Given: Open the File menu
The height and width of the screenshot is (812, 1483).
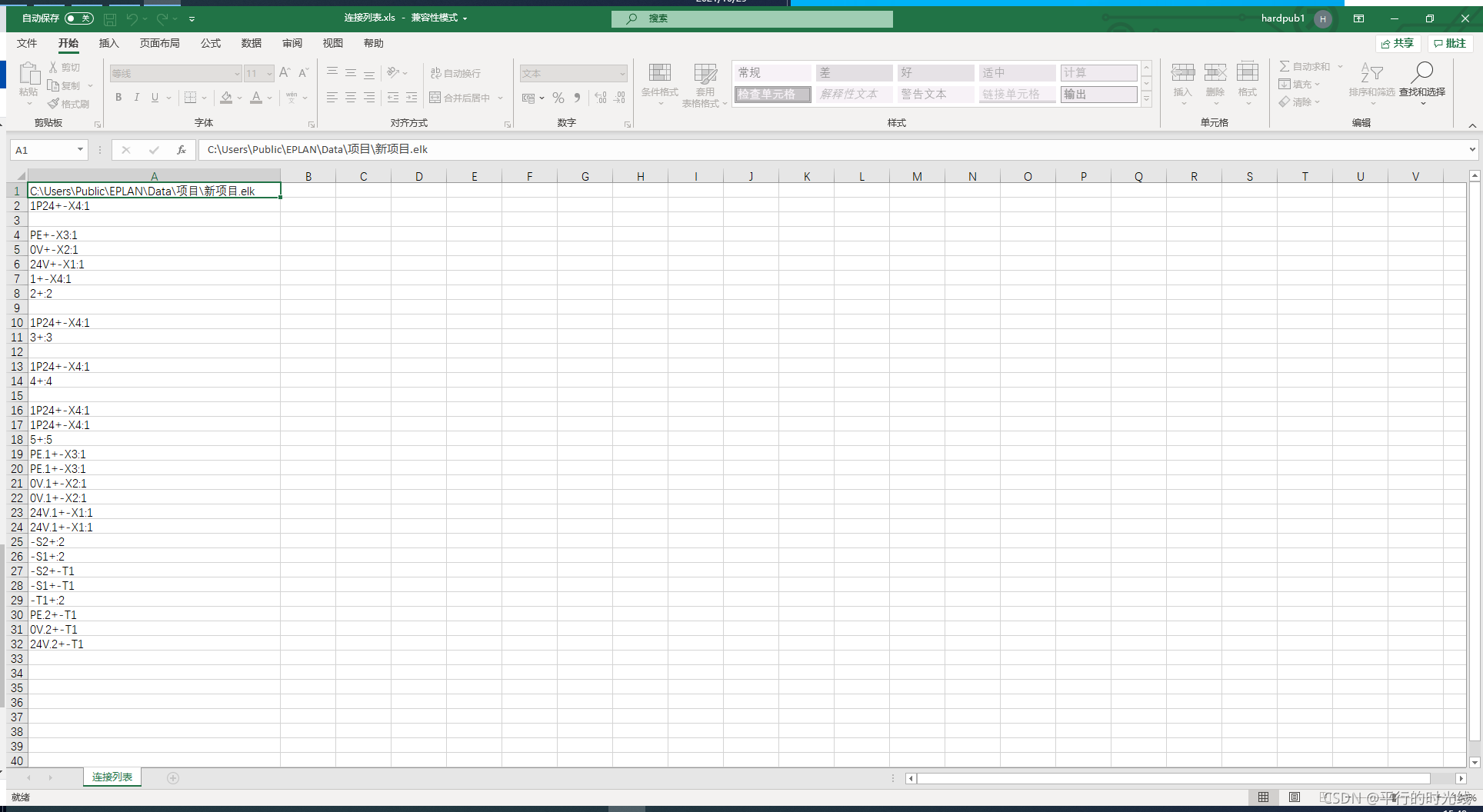Looking at the screenshot, I should click(x=27, y=43).
